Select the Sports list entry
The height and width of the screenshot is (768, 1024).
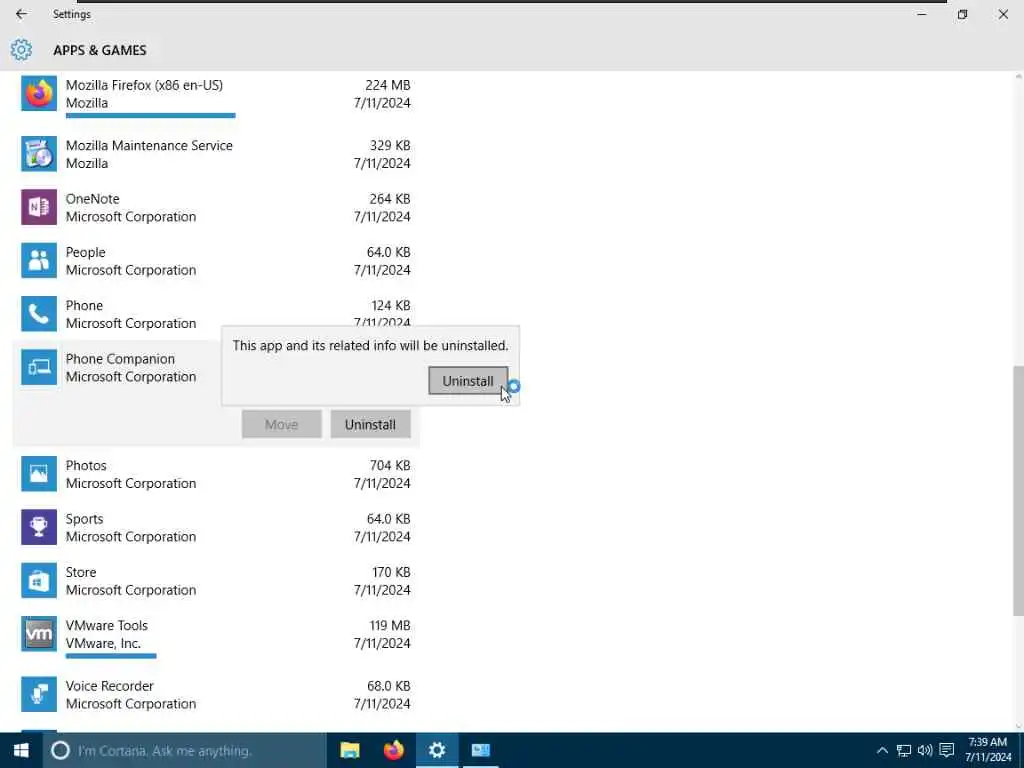(216, 527)
